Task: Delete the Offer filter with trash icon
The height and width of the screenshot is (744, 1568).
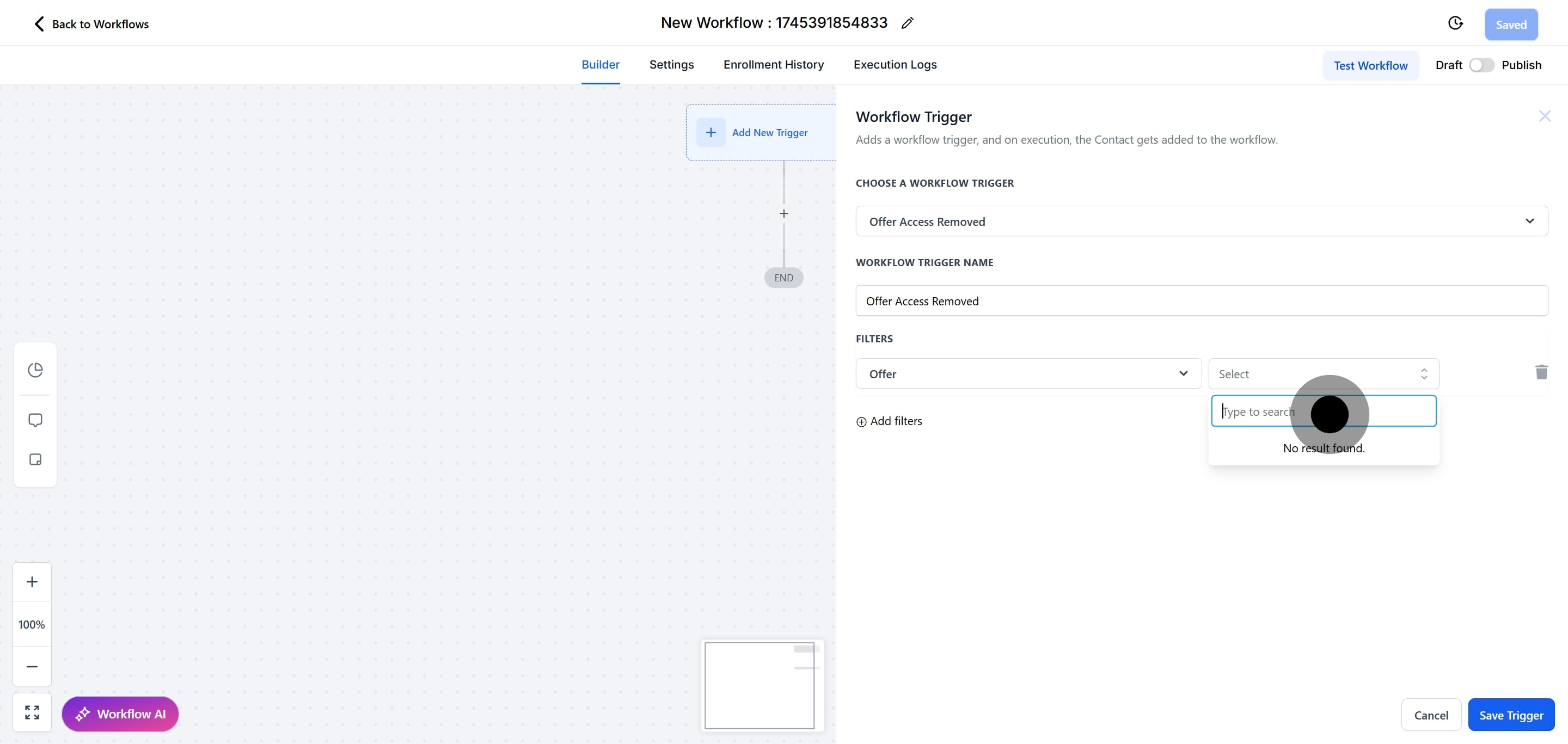Action: click(x=1541, y=372)
